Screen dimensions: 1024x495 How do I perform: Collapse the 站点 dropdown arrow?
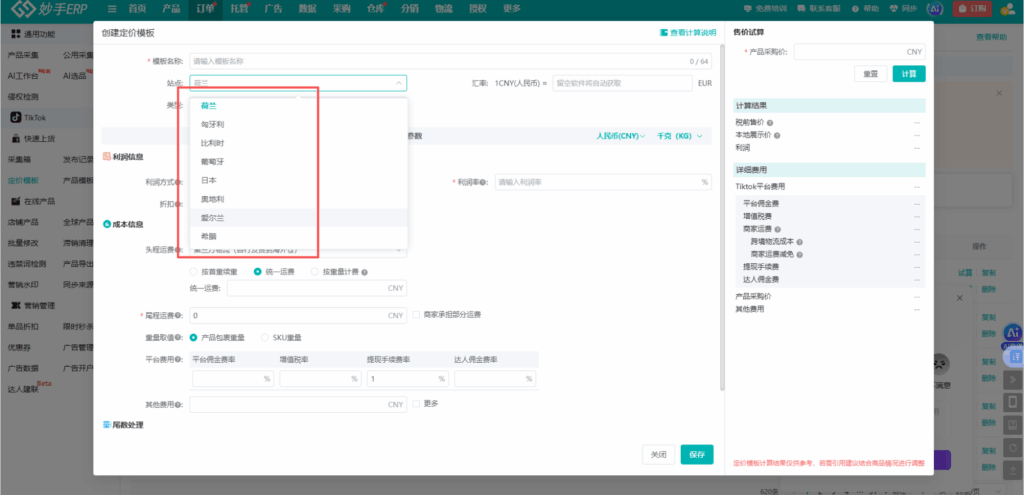click(398, 83)
